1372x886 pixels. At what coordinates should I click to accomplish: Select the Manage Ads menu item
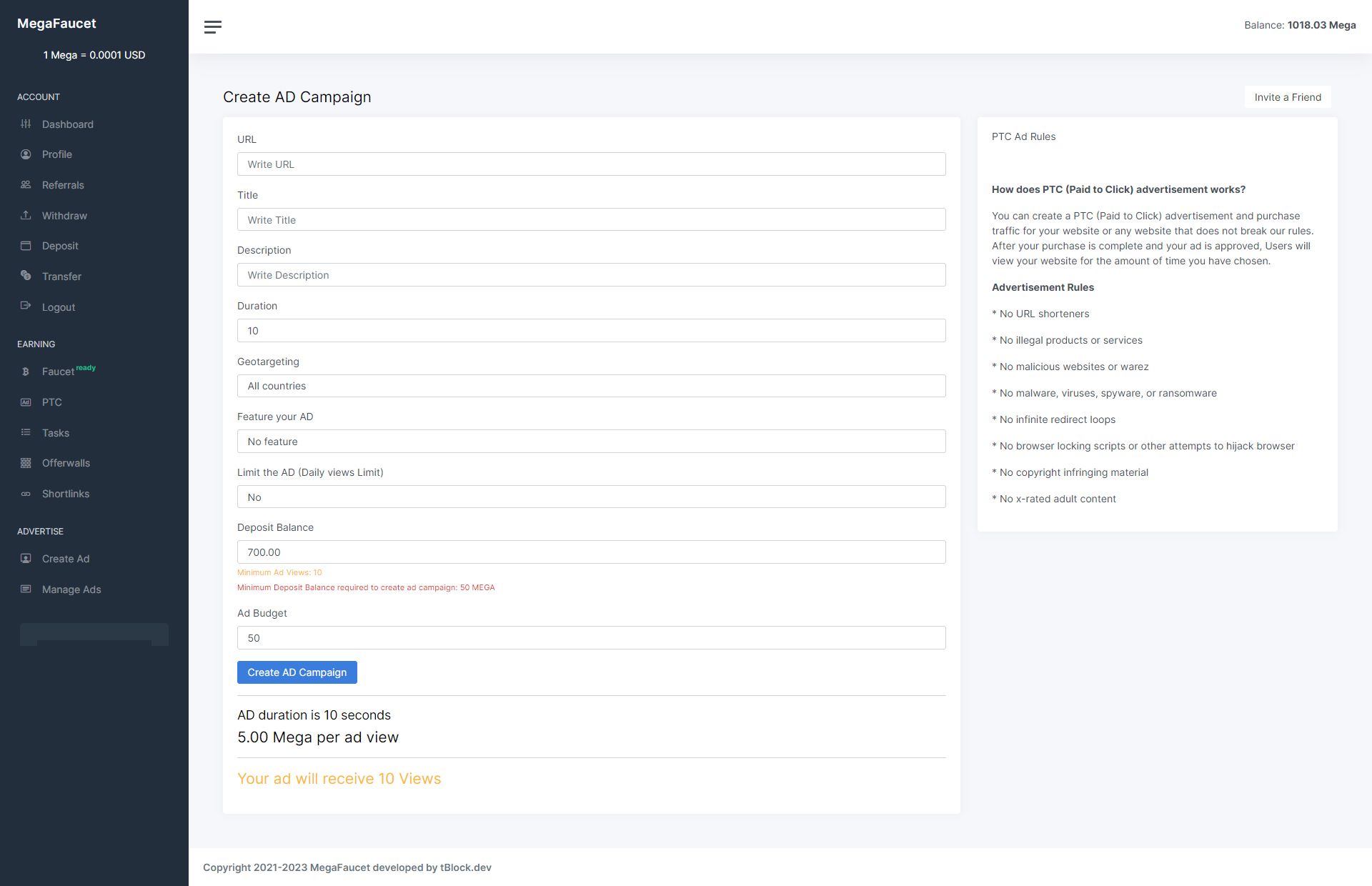tap(71, 589)
